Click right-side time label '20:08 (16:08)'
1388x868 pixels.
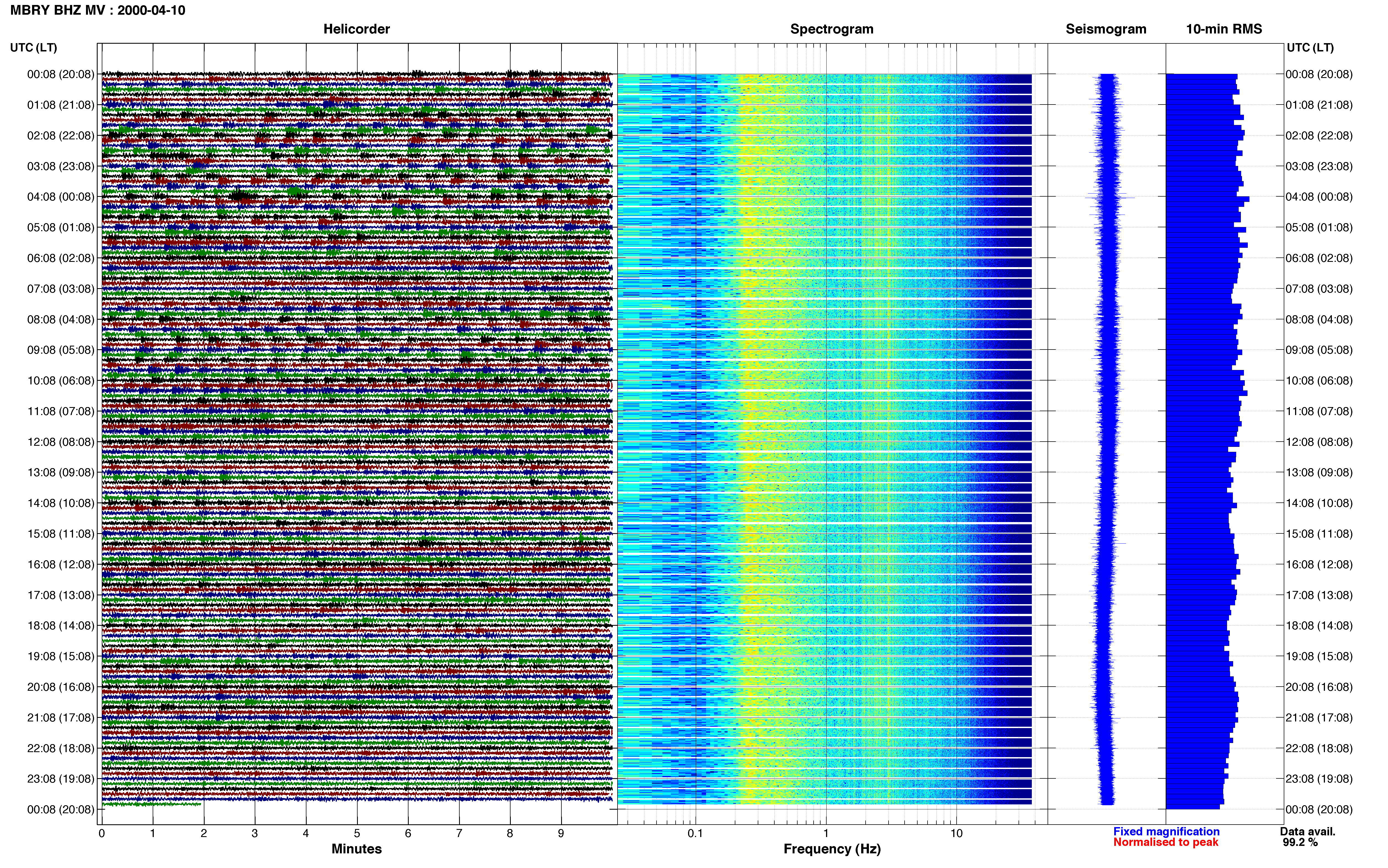point(1319,687)
